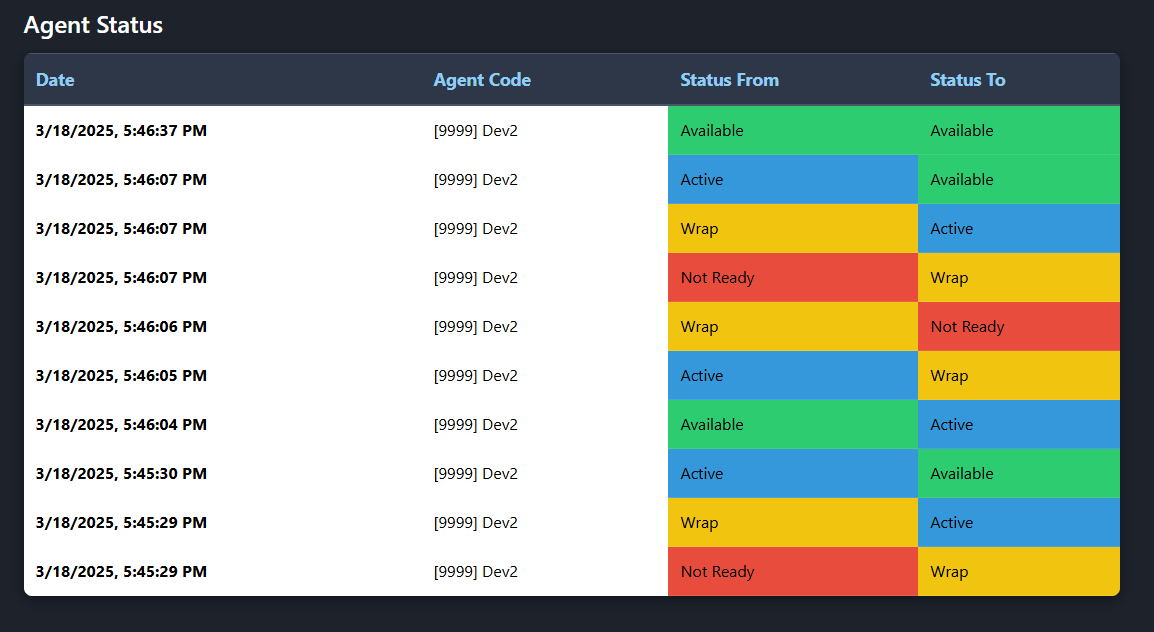
Task: Select the 5:46:37 PM date cell
Action: point(121,131)
